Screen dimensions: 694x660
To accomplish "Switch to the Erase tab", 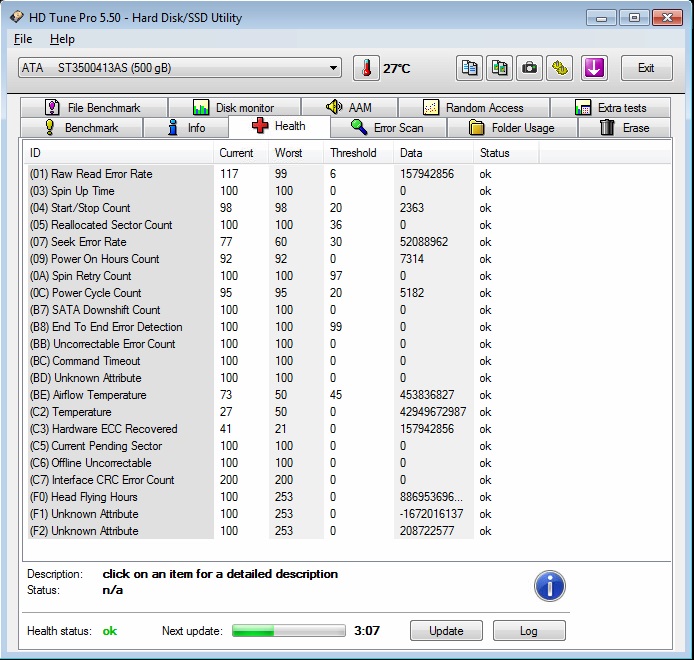I will 625,127.
